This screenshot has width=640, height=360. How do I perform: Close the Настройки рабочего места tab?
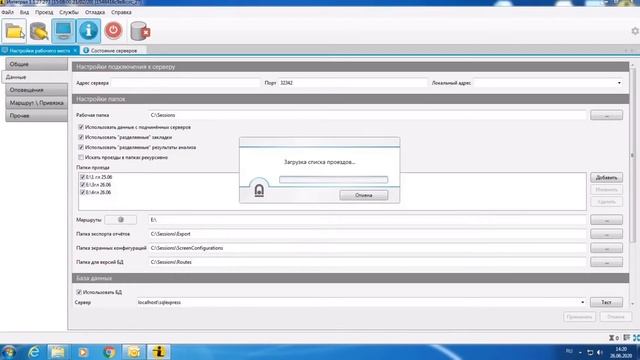coord(76,51)
